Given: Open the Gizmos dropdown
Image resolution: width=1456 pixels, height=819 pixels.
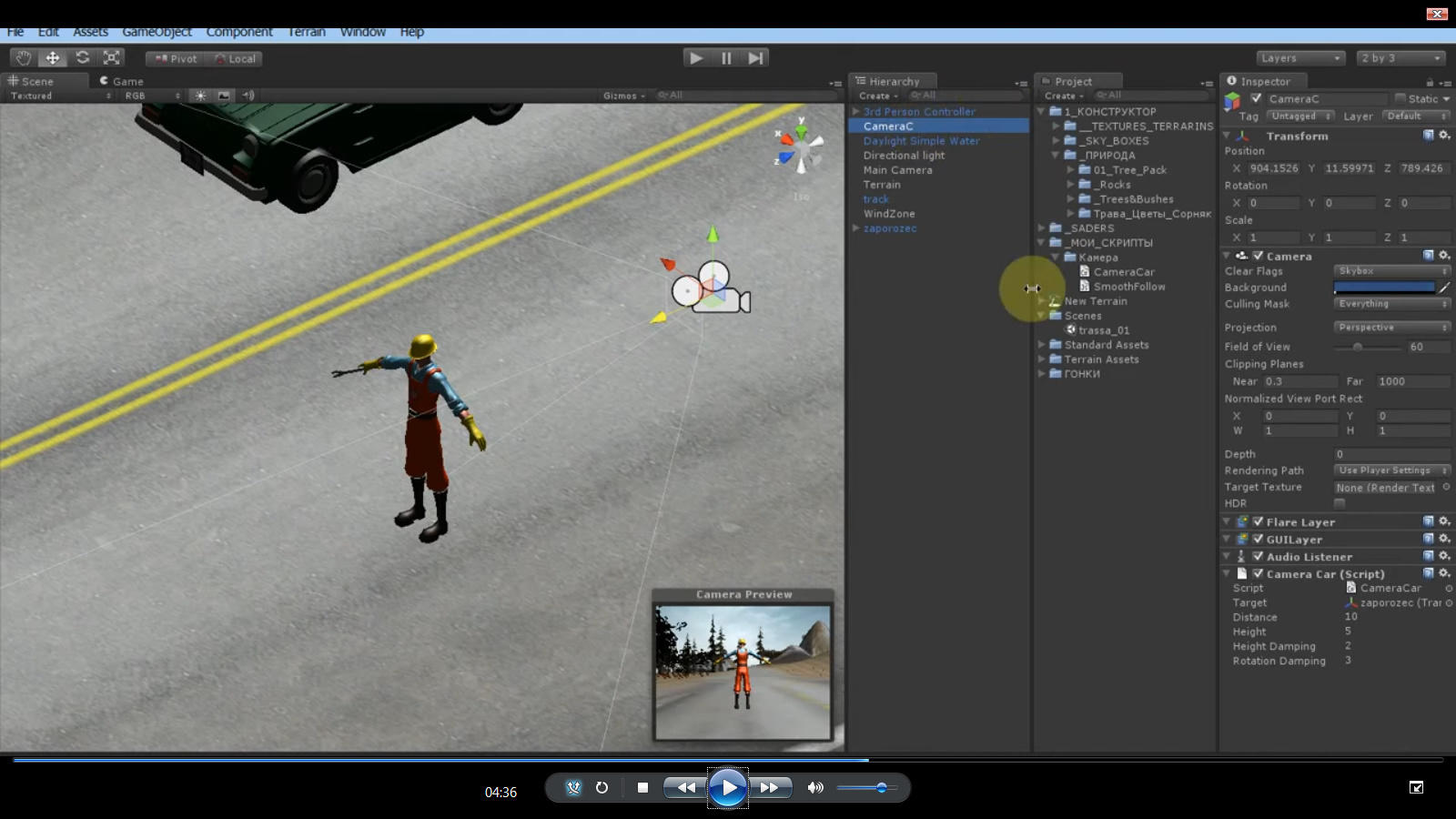Looking at the screenshot, I should 622,95.
